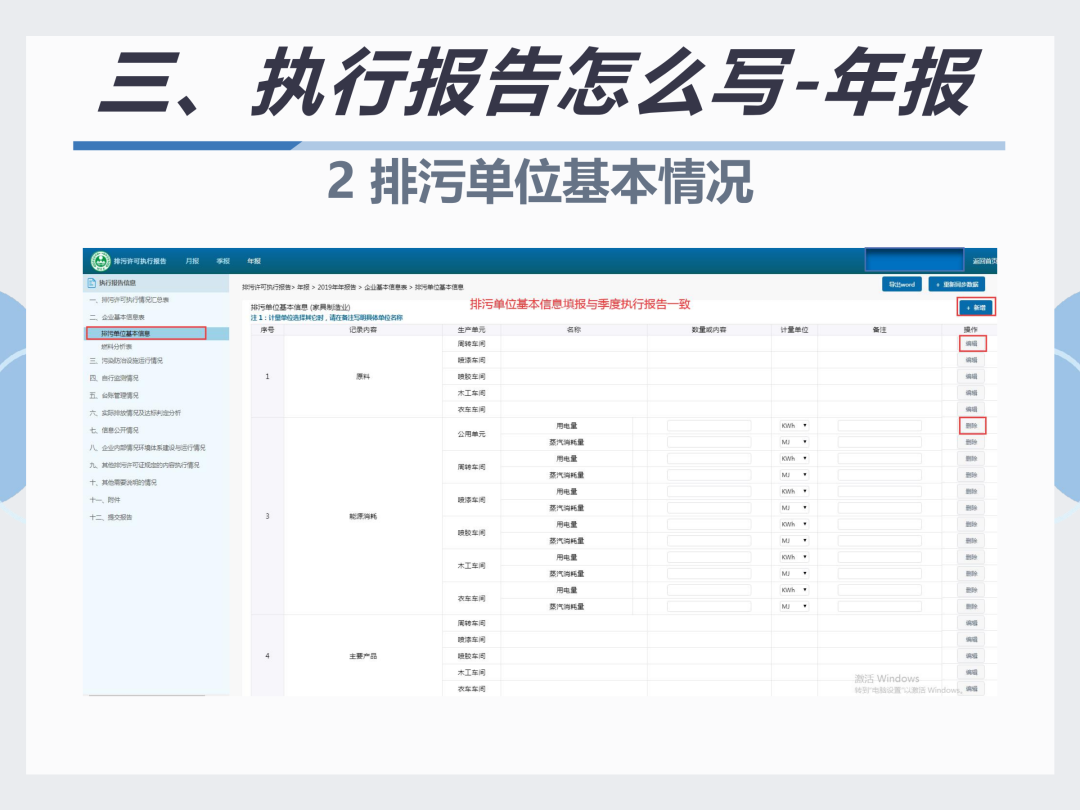Viewport: 1080px width, 810px height.
Task: Open 八、企业内部环境体系建设与运行情况 sidebar item
Action: [147, 448]
